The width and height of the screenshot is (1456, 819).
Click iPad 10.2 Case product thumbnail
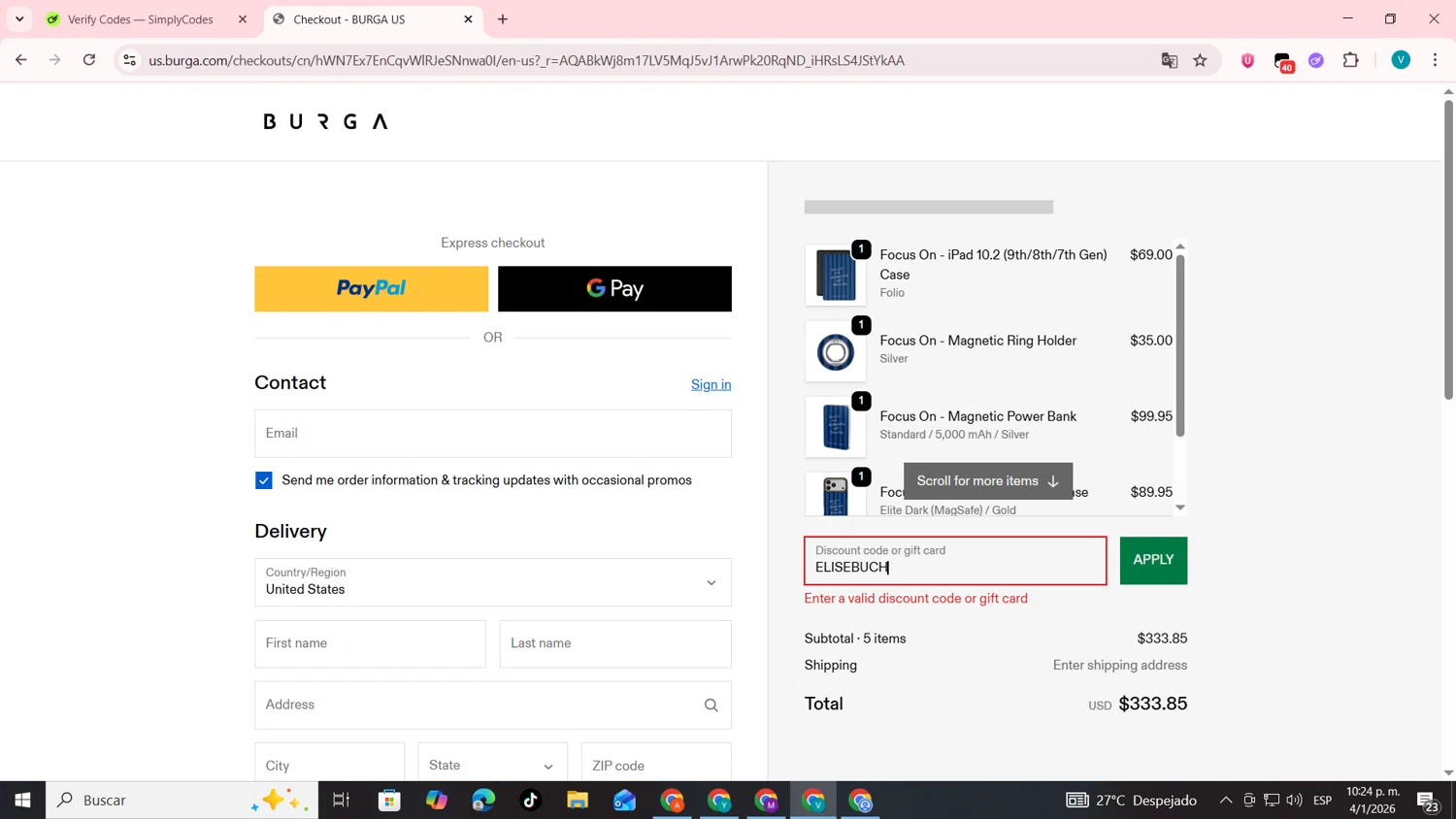[836, 276]
